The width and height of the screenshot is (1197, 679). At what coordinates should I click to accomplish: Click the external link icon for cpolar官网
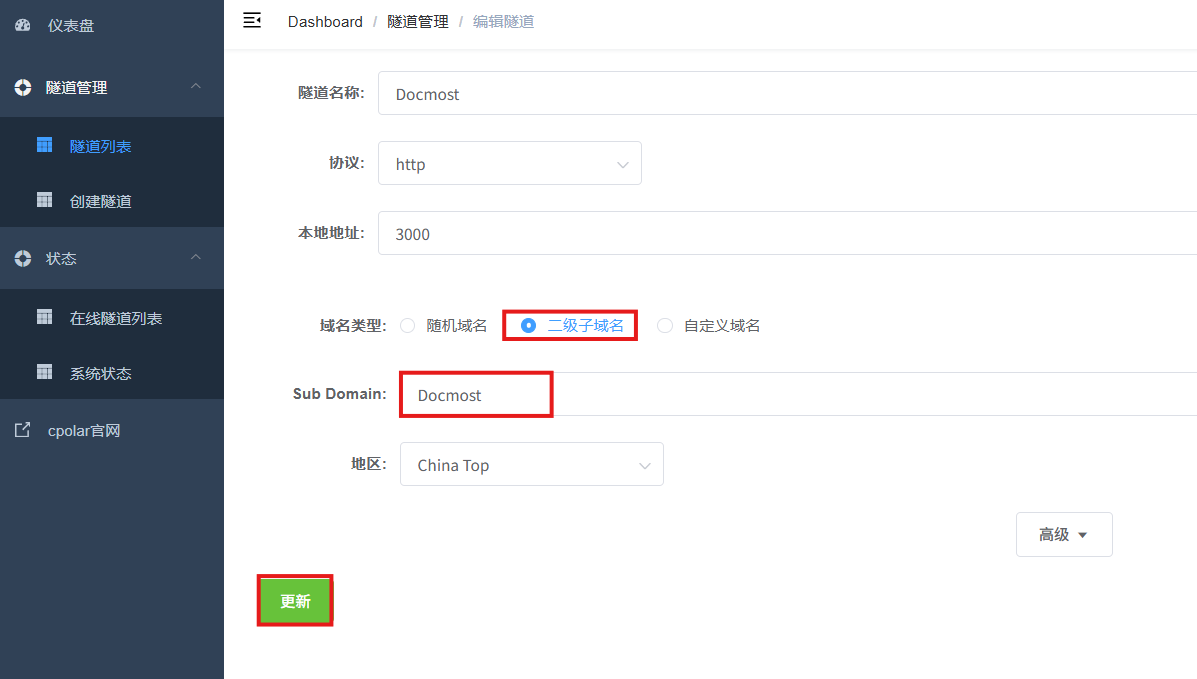click(x=23, y=430)
